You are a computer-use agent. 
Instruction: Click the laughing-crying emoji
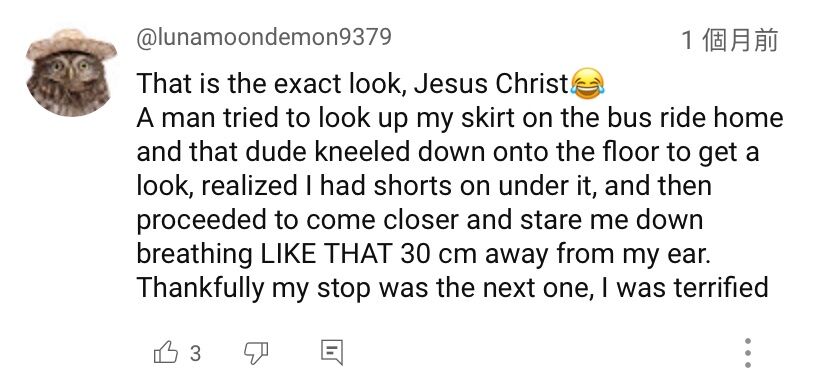tap(588, 84)
